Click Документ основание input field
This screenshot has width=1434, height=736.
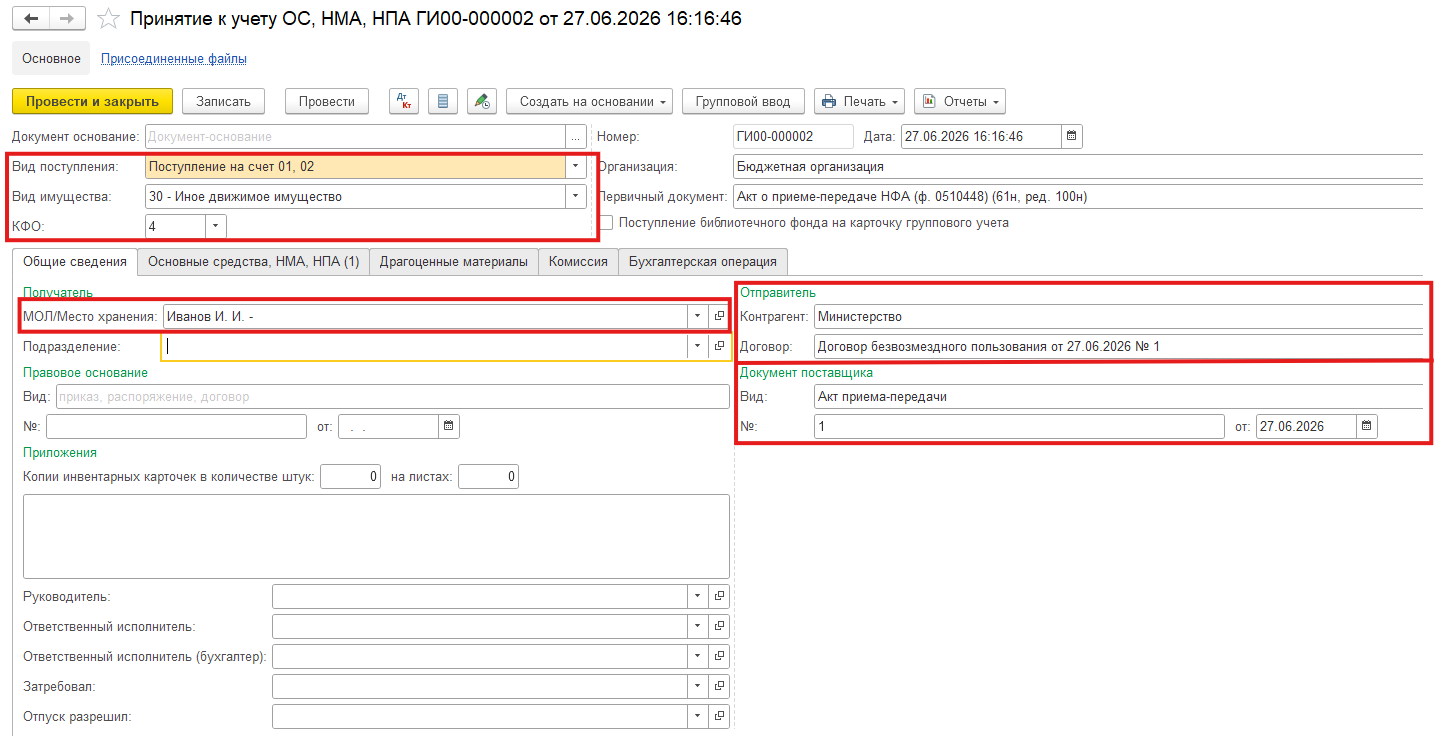coord(355,137)
